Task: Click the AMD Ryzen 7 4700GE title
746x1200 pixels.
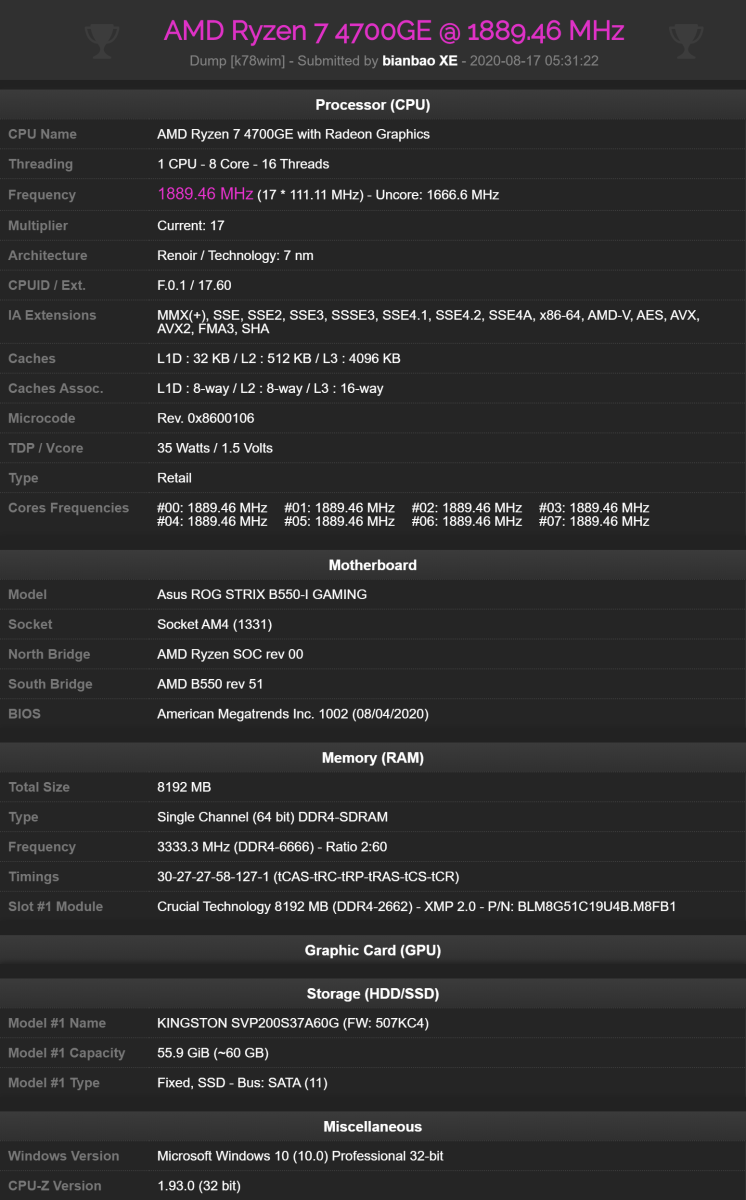Action: coord(394,31)
